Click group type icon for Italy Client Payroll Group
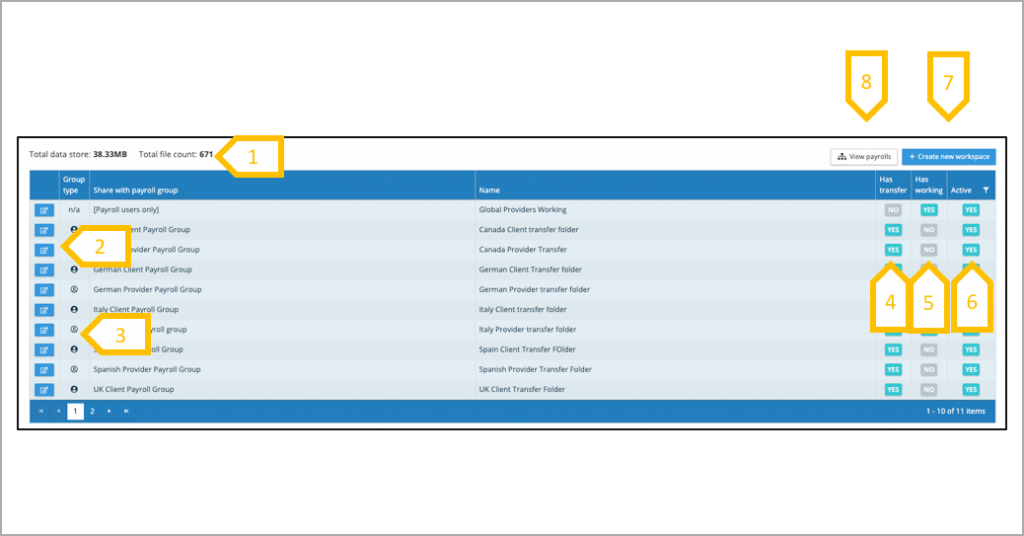This screenshot has width=1024, height=536. coord(74,310)
